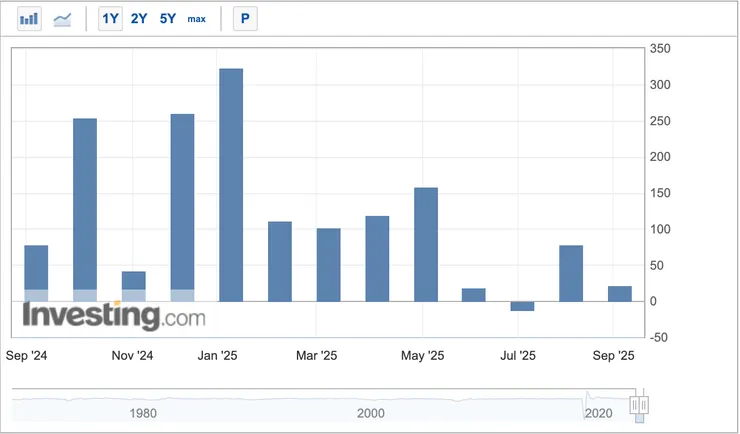The height and width of the screenshot is (434, 740).
Task: Click the 'Jul '25' axis label
Action: [518, 356]
